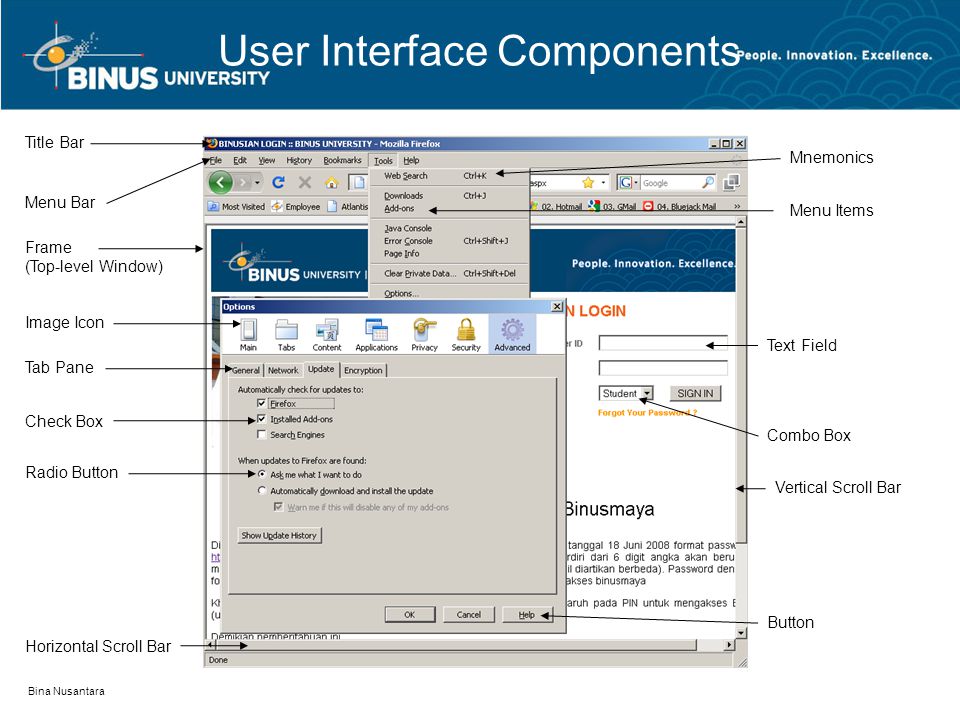Enable the Search Engines checkbox
The height and width of the screenshot is (720, 960).
[x=261, y=435]
